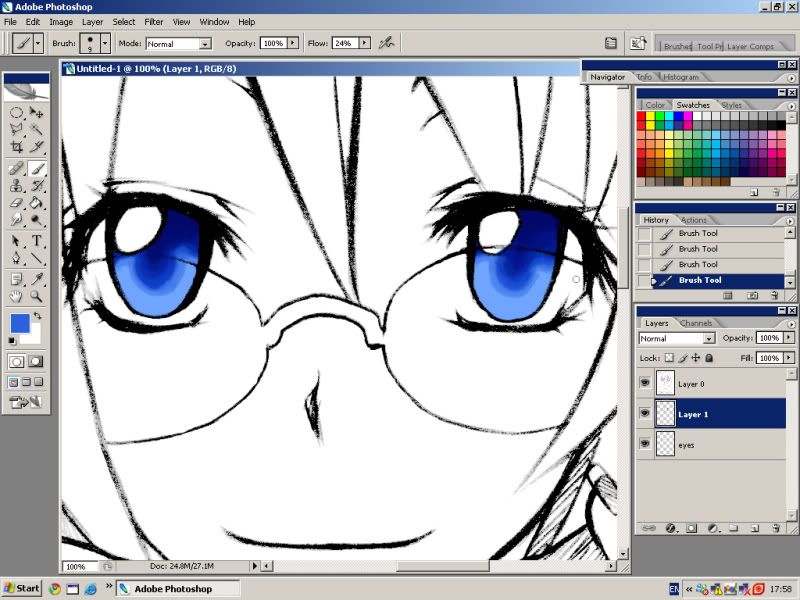The width and height of the screenshot is (800, 600).
Task: Hide the Layer 0 layer
Action: point(645,382)
